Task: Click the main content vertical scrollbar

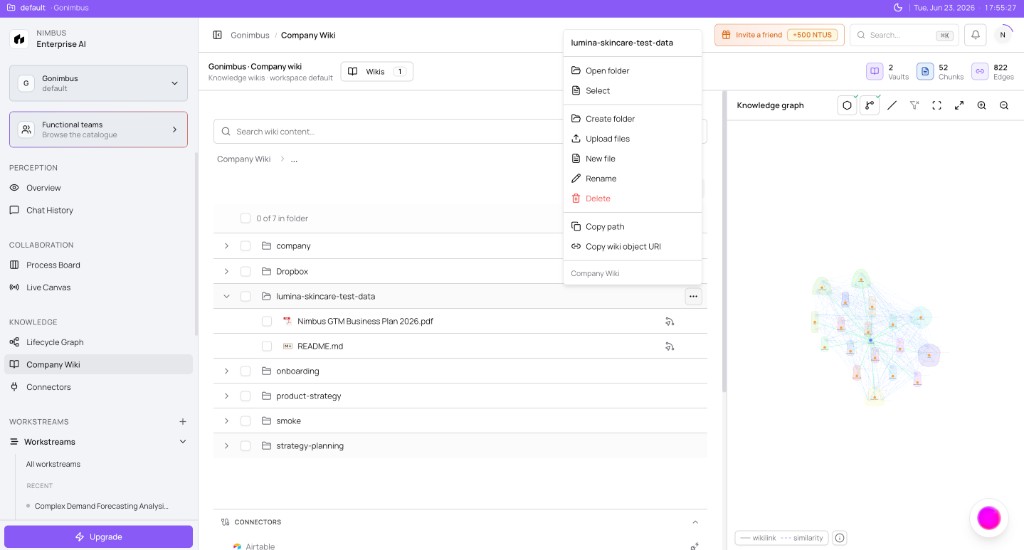Action: [x=724, y=242]
